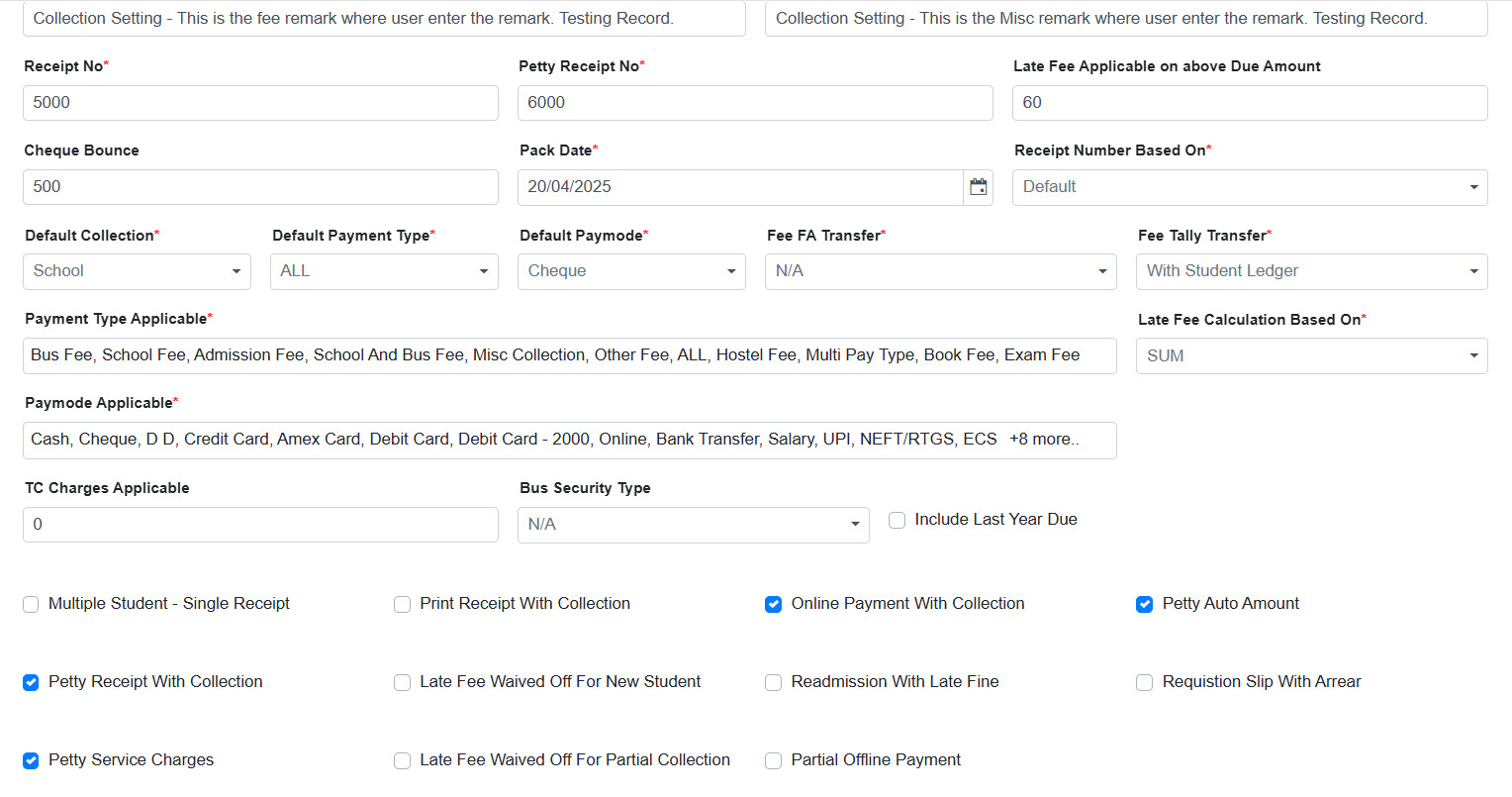Image resolution: width=1512 pixels, height=797 pixels.
Task: Open the Default Collection dropdown
Action: pyautogui.click(x=137, y=271)
